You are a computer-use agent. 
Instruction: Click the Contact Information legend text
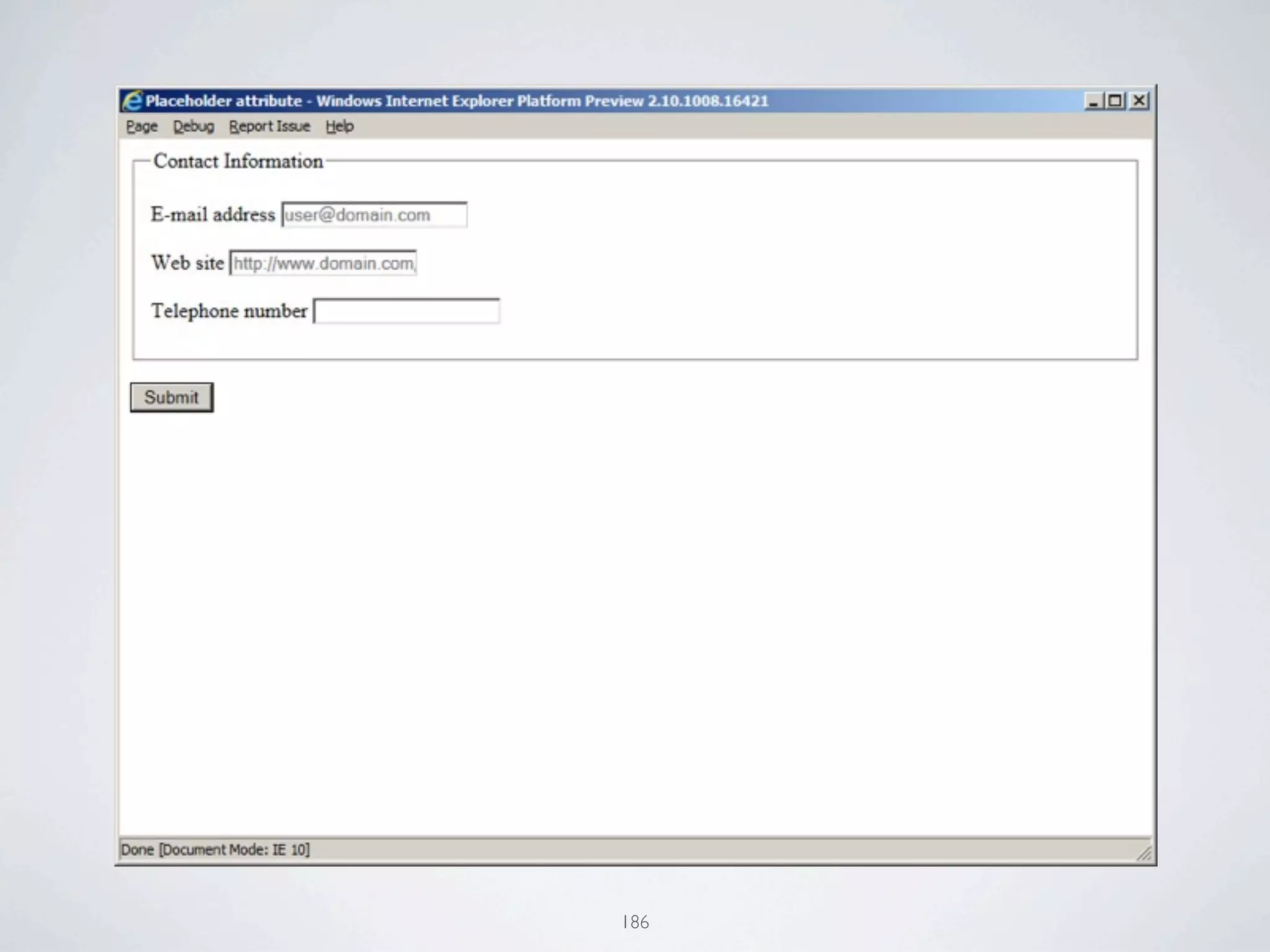[x=238, y=162]
